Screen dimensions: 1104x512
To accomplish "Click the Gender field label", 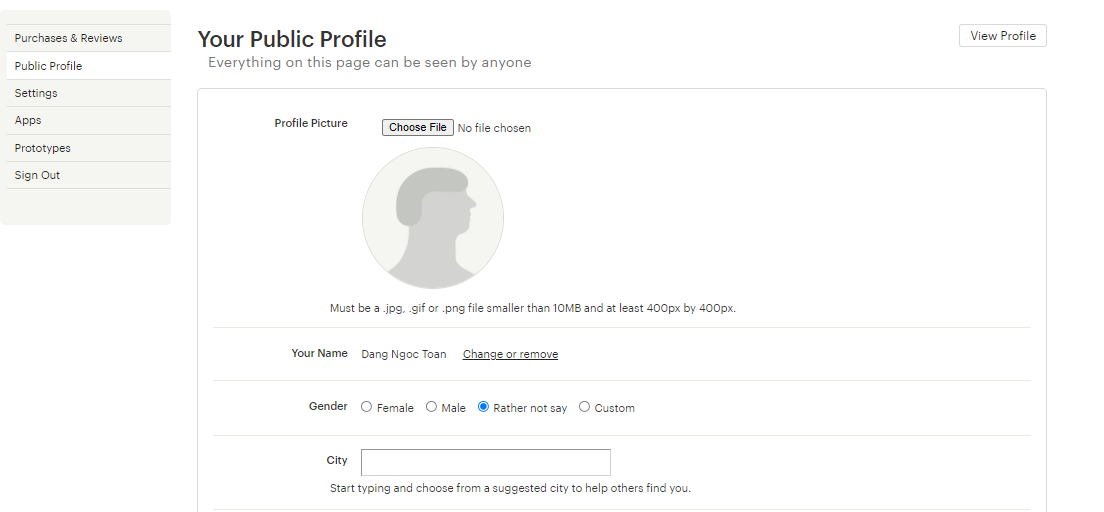I will [x=328, y=406].
